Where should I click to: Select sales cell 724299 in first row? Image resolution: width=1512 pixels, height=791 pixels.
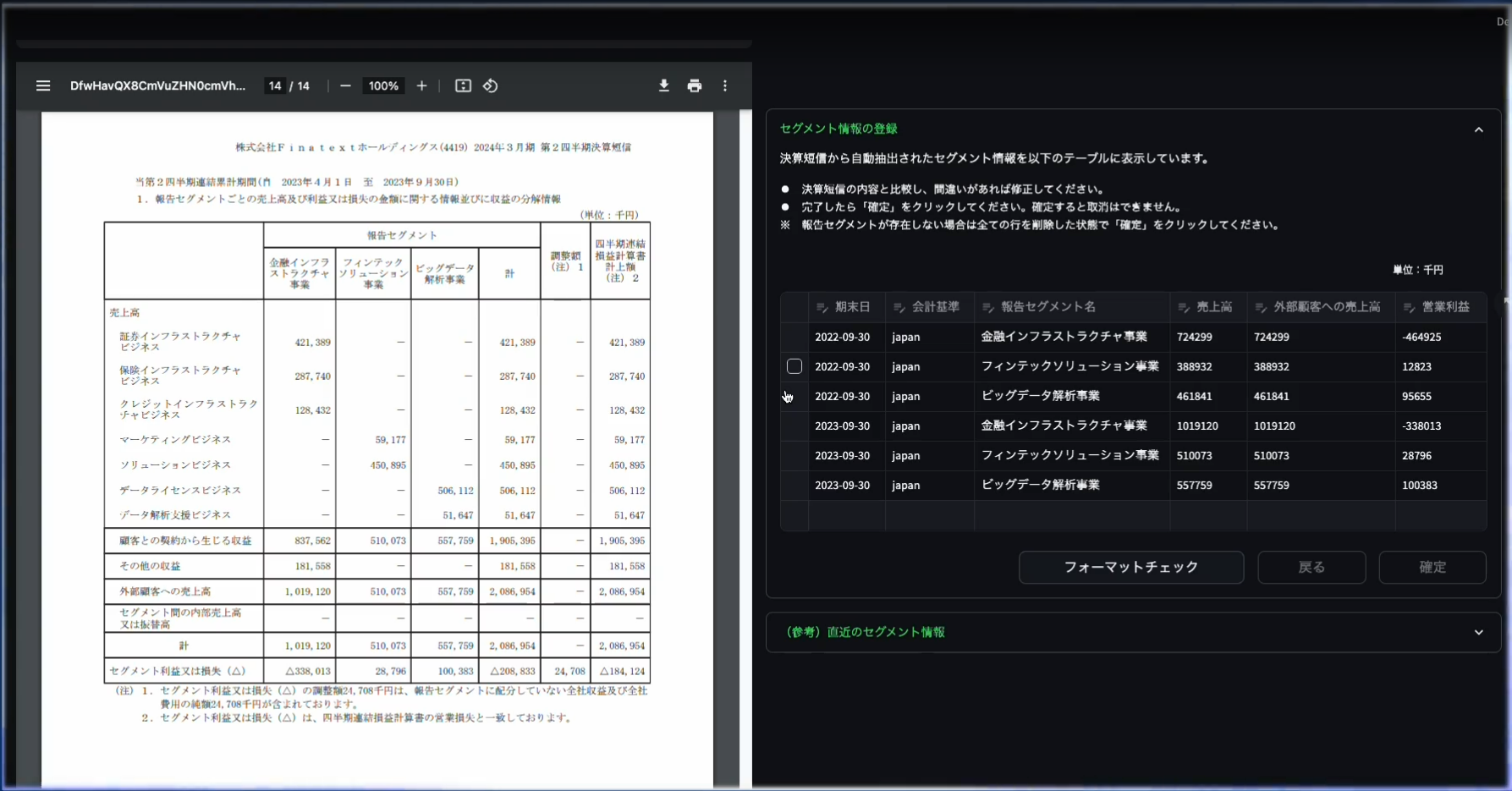(x=1208, y=337)
